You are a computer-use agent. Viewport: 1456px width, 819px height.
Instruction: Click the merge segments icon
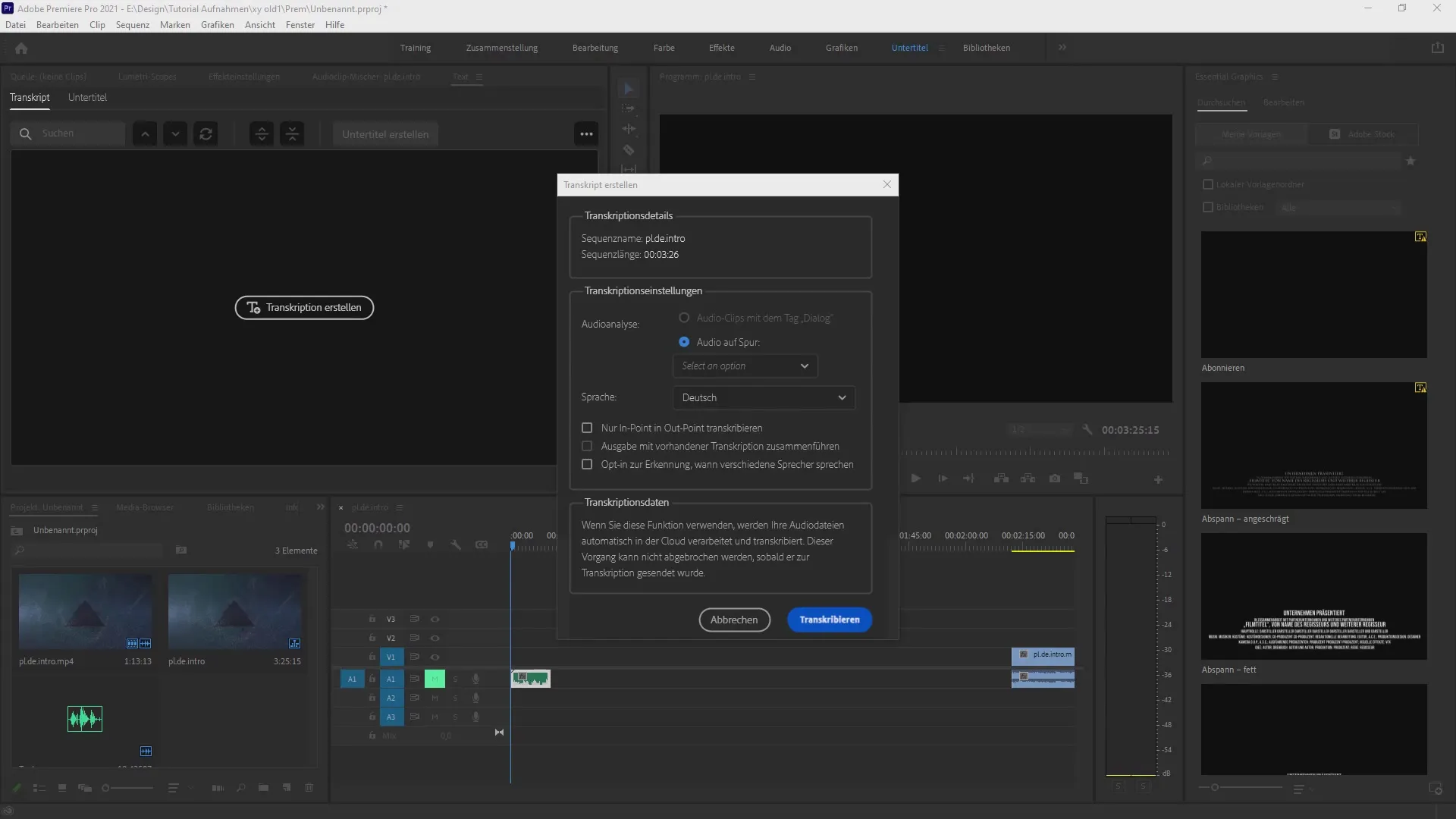[x=292, y=134]
